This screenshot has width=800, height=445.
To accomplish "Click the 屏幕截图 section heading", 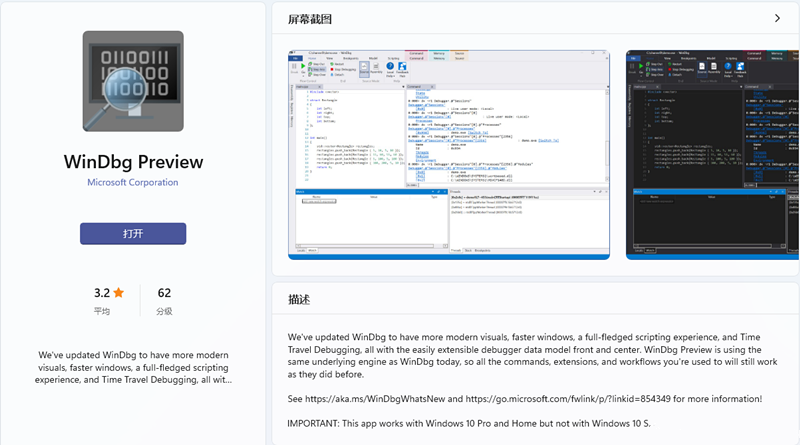I will 309,19.
